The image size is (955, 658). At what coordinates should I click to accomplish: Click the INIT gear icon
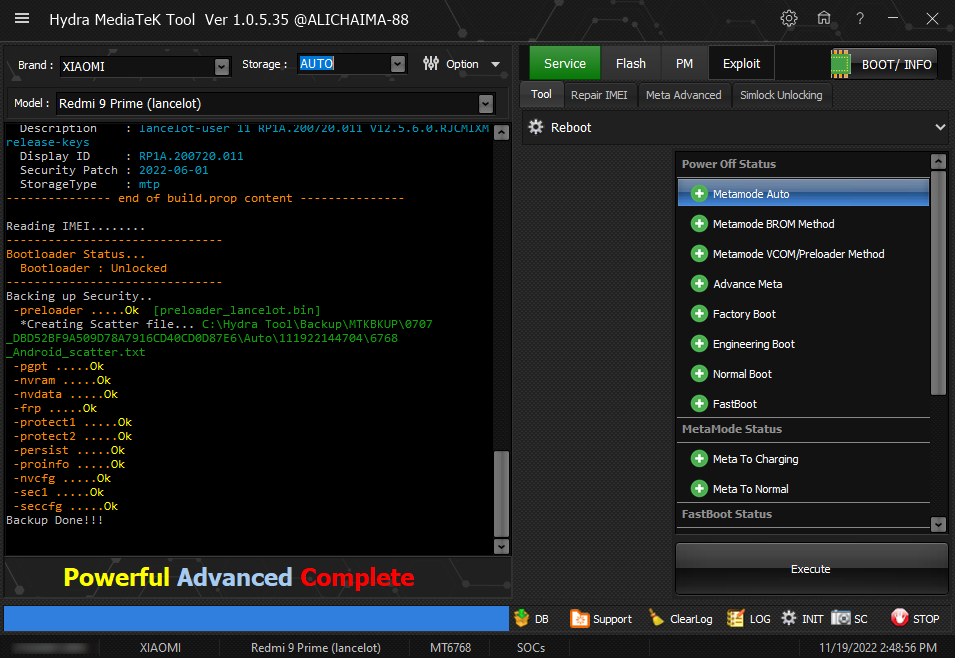point(789,618)
